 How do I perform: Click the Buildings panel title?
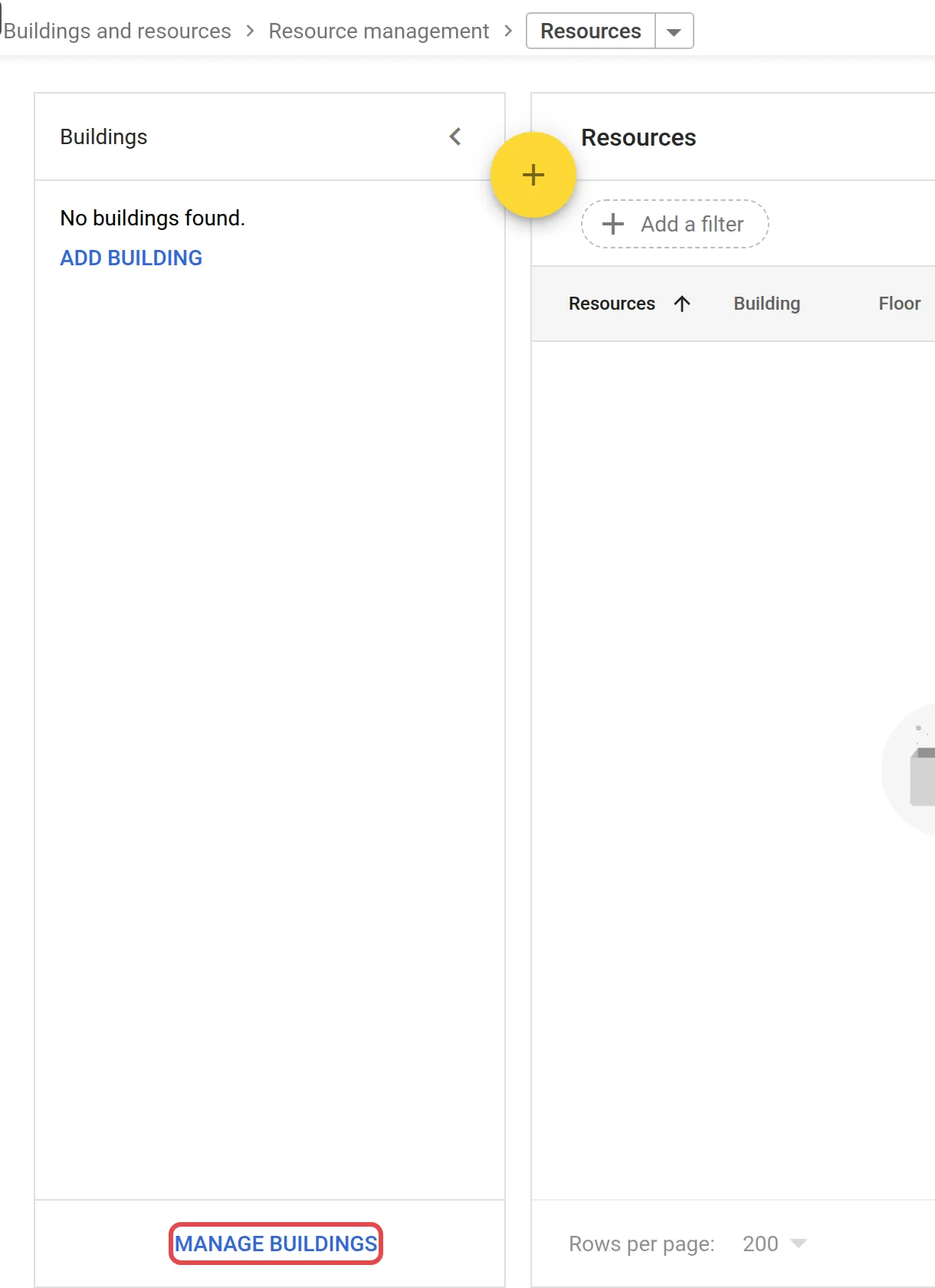coord(103,137)
